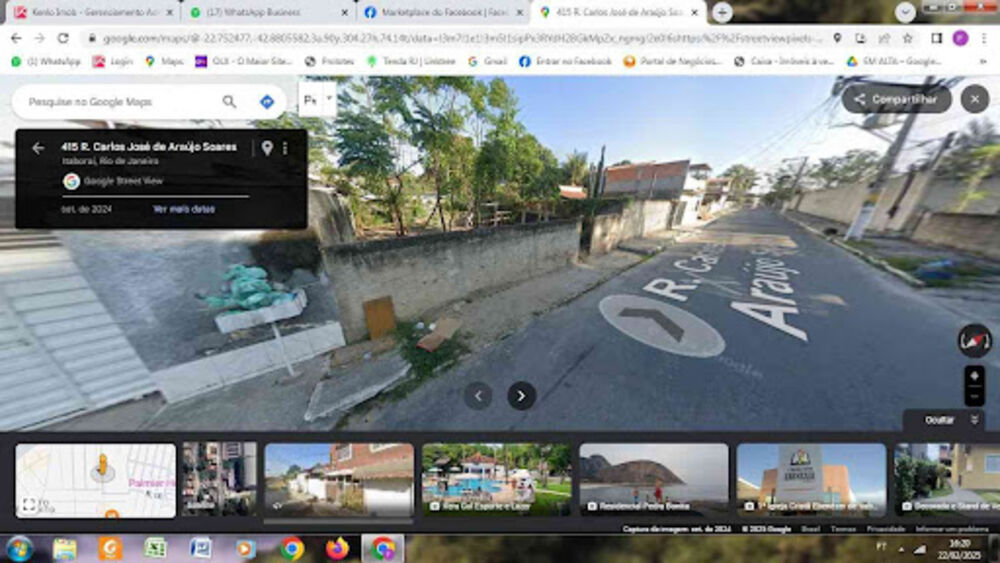Click the road arrow on the street
1000x563 pixels.
pos(661,325)
